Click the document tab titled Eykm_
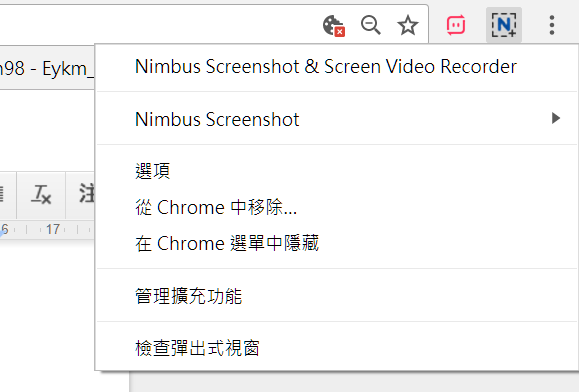This screenshot has width=579, height=392. (x=47, y=68)
